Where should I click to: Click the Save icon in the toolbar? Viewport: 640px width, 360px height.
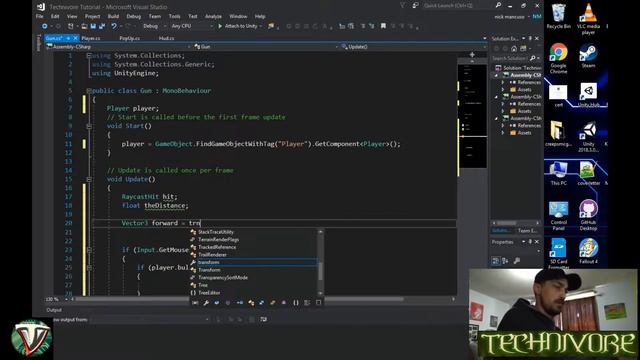click(x=93, y=26)
